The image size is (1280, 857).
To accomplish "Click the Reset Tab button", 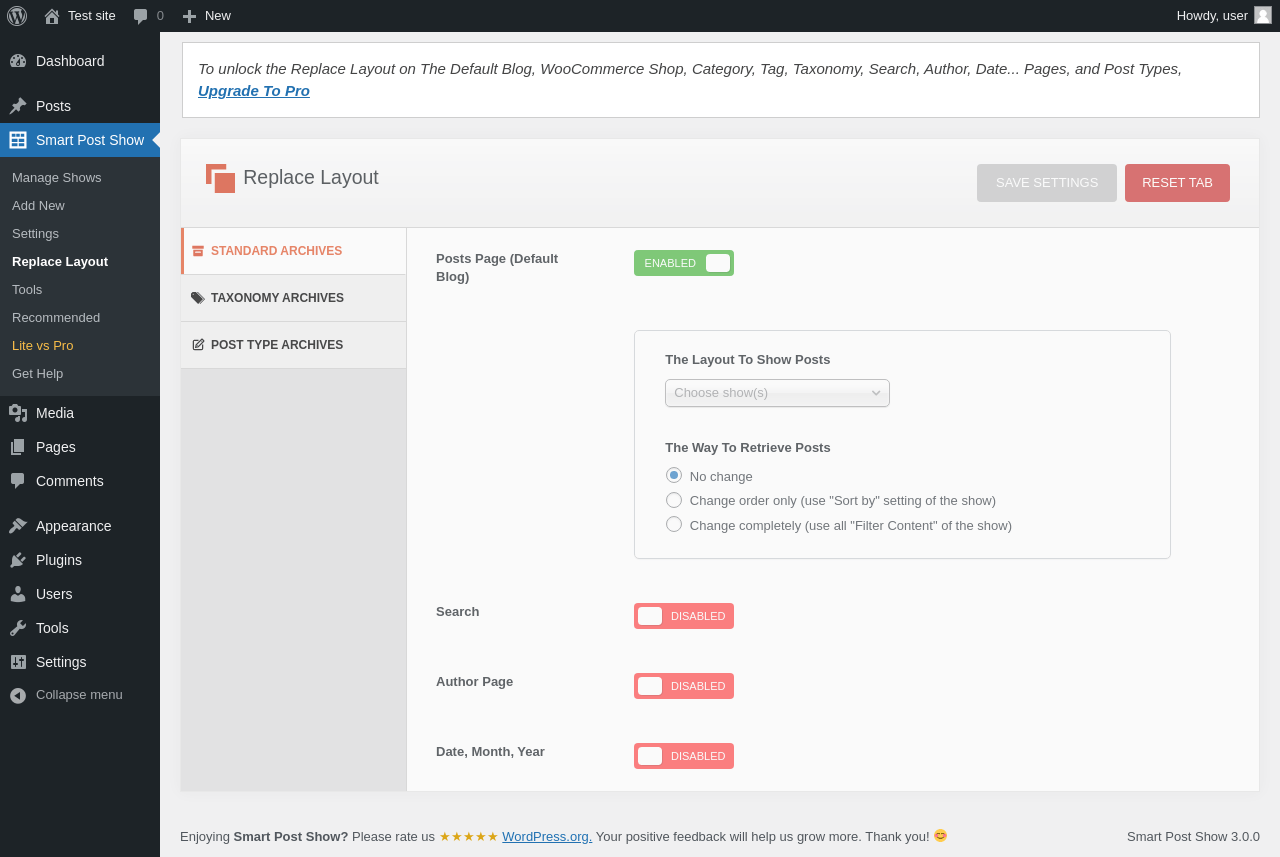I will point(1177,183).
